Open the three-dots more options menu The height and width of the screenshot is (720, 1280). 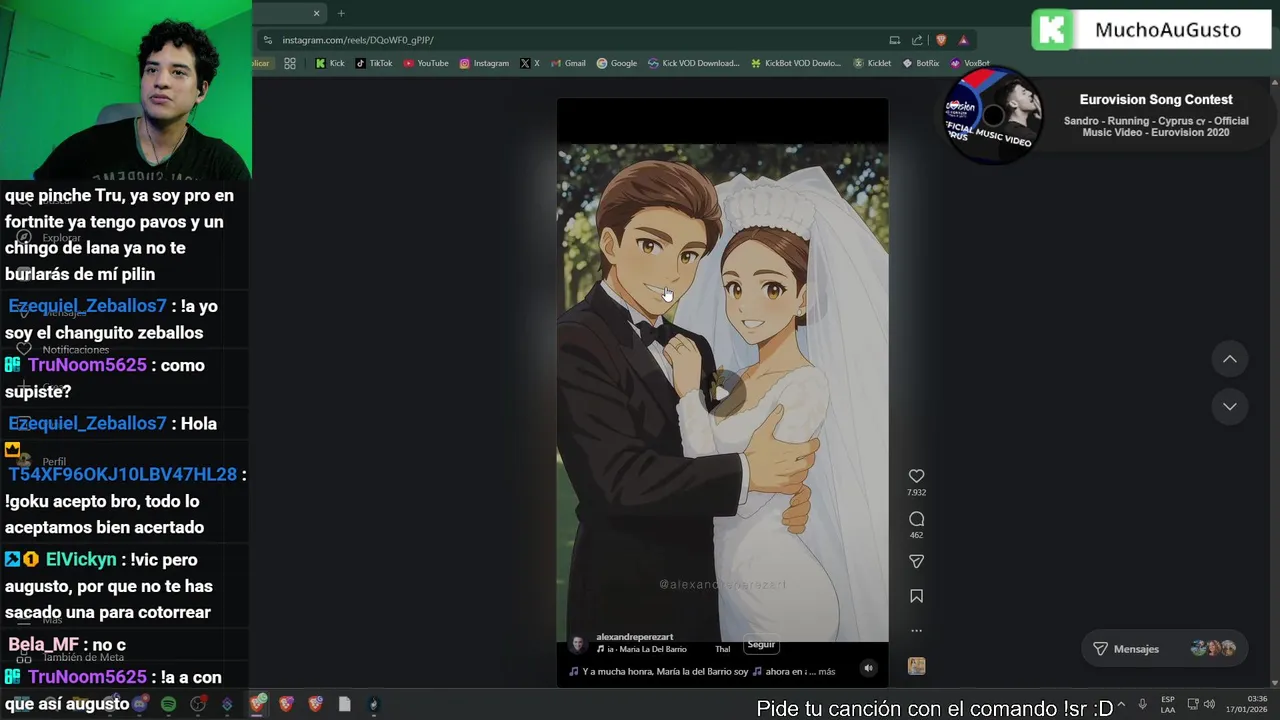point(916,631)
